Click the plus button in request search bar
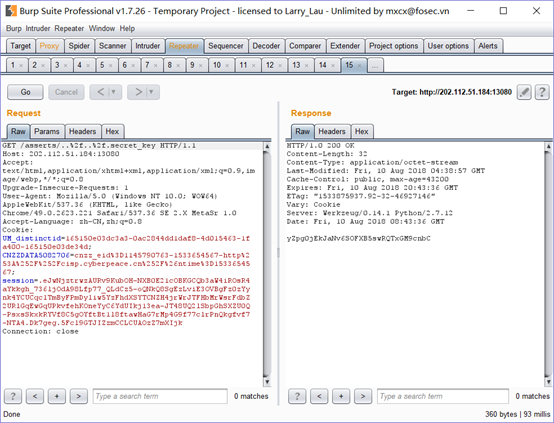Viewport: 554px width, 423px height. coord(57,396)
